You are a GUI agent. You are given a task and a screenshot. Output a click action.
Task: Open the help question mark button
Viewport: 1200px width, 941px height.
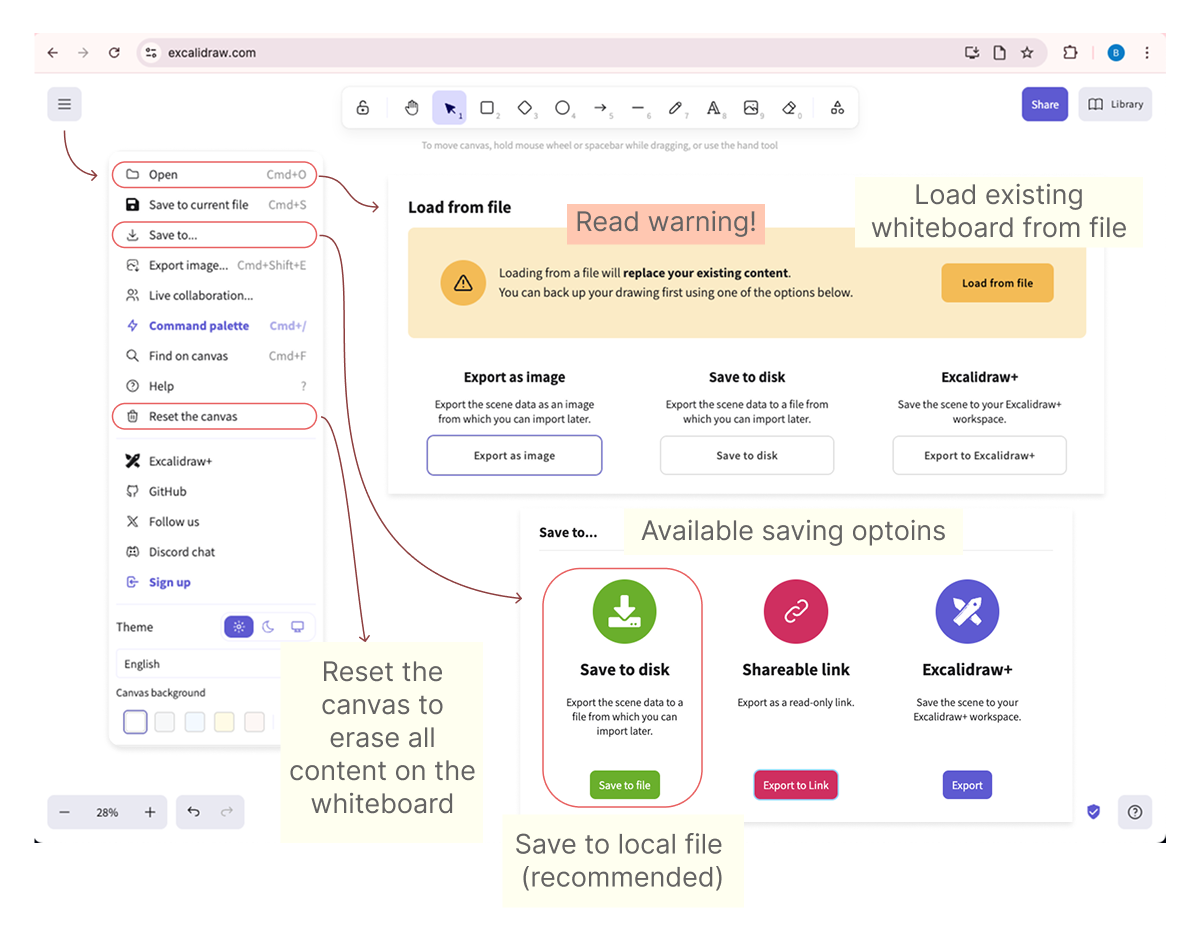pyautogui.click(x=1135, y=812)
